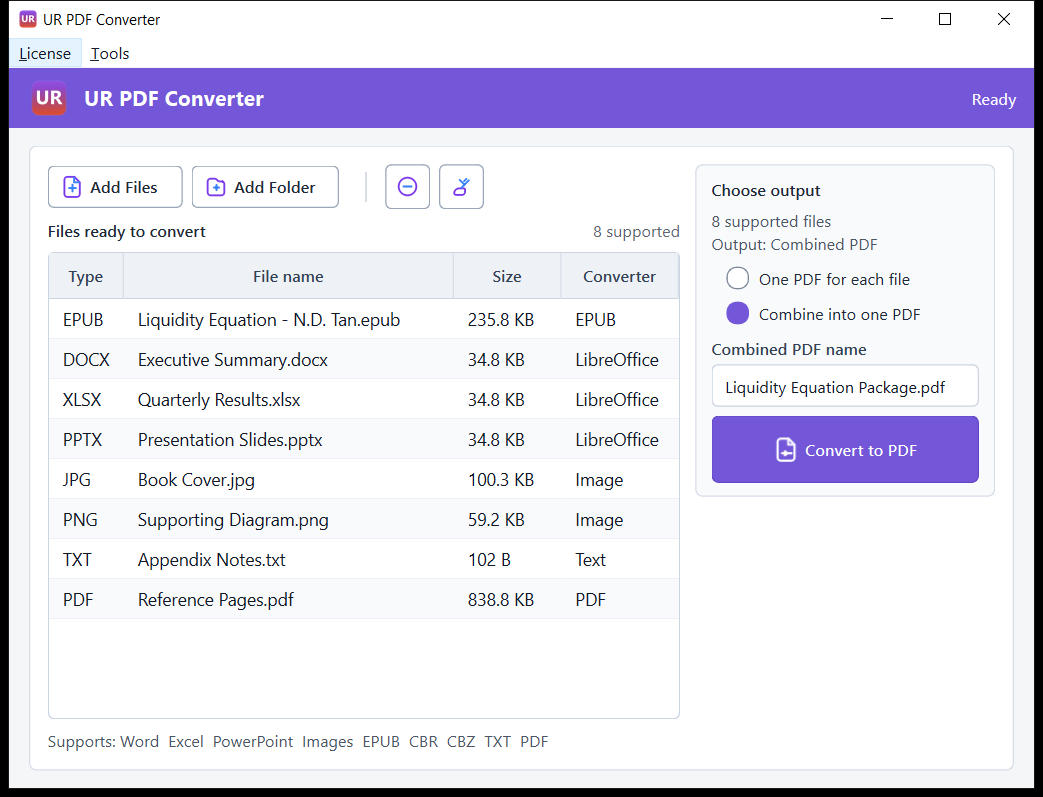1043x797 pixels.
Task: Click the Converter column header
Action: click(x=619, y=276)
